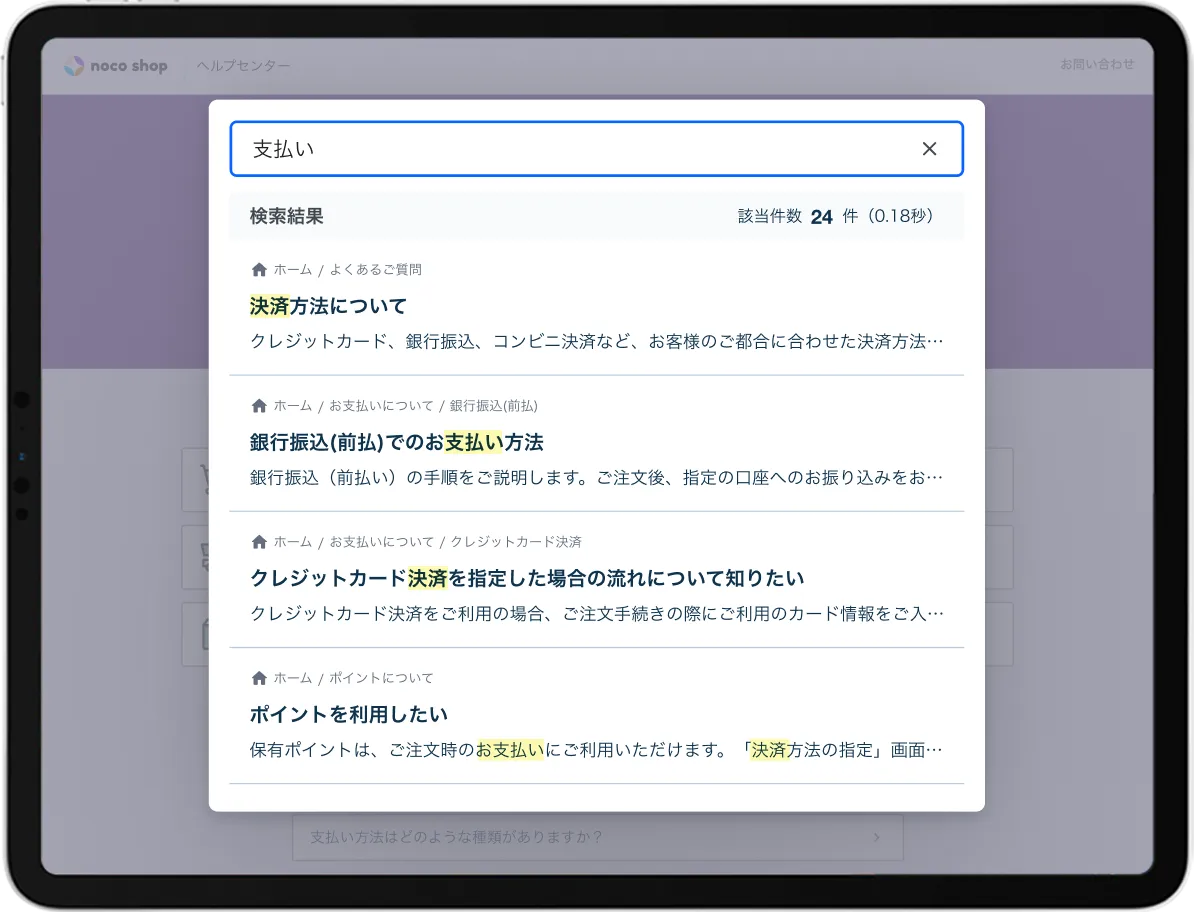This screenshot has width=1196, height=912.
Task: Click home icon above 決済方法について result
Action: [259, 270]
